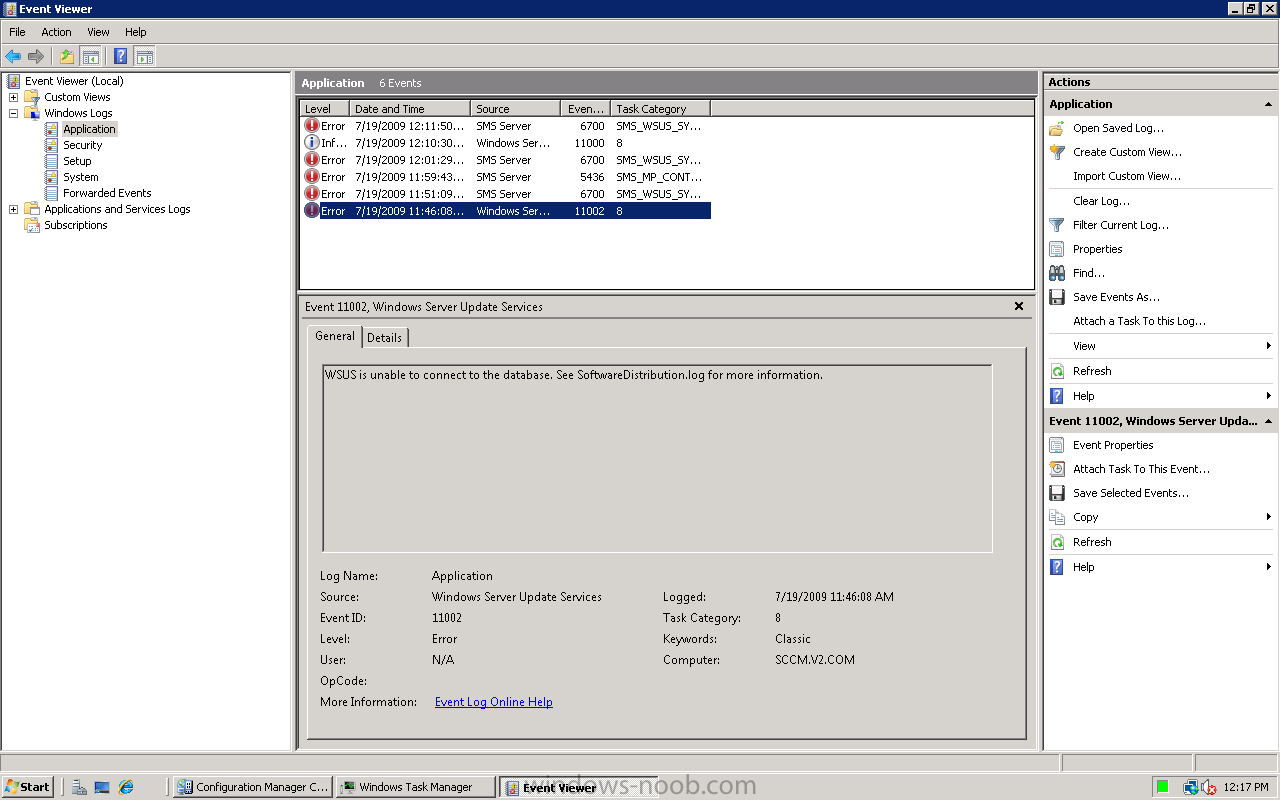Sort by Date and Time column header

[410, 109]
